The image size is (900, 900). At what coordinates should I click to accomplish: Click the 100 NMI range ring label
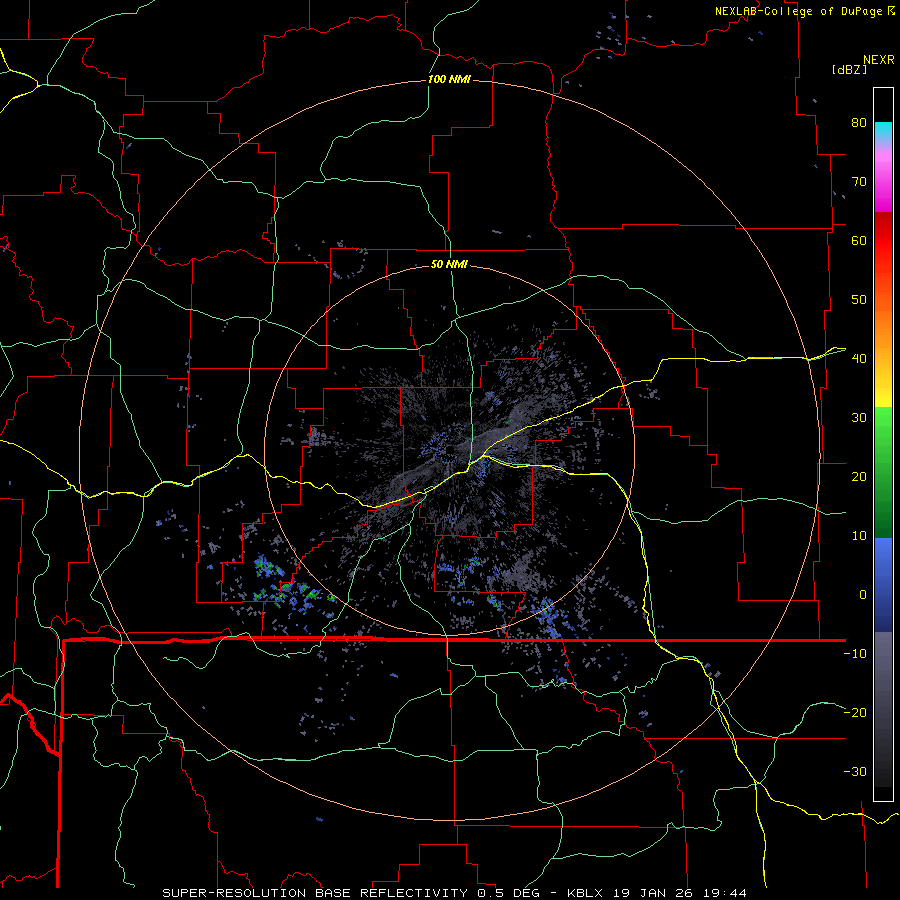pyautogui.click(x=449, y=79)
